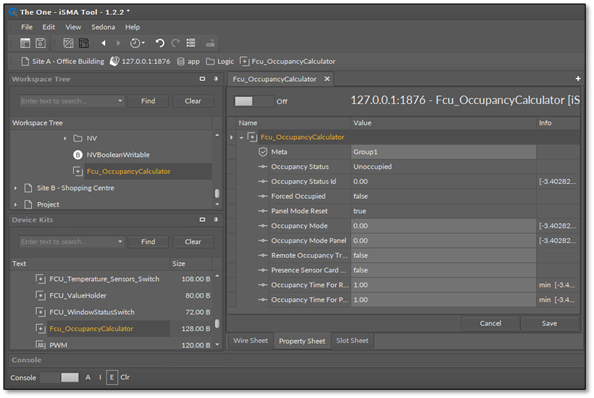
Task: Collapse the Fcu_OccupancyCalculator property row
Action: [241, 137]
